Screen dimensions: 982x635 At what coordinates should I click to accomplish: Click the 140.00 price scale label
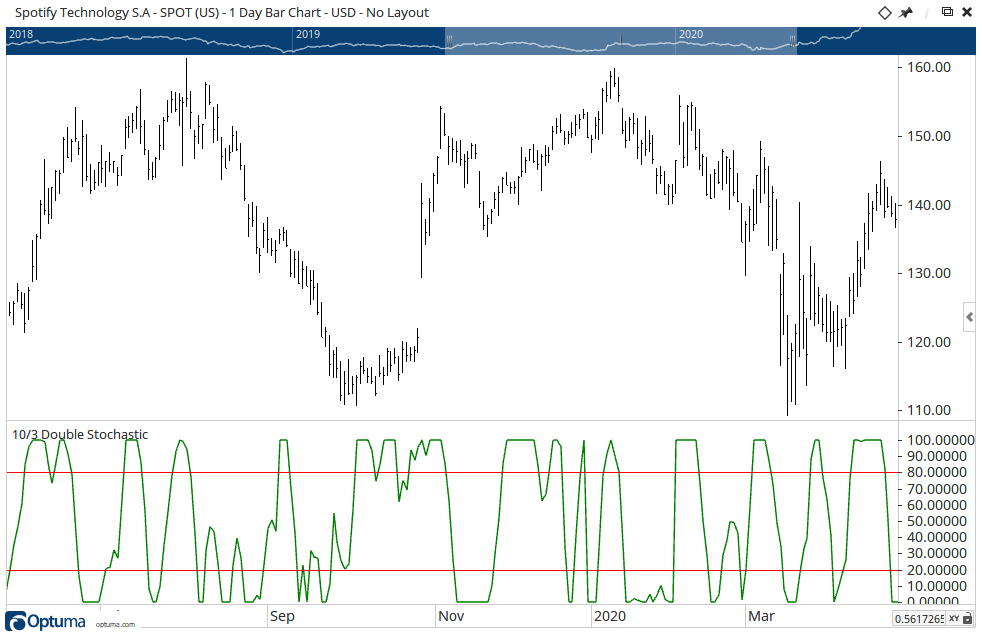[x=929, y=205]
